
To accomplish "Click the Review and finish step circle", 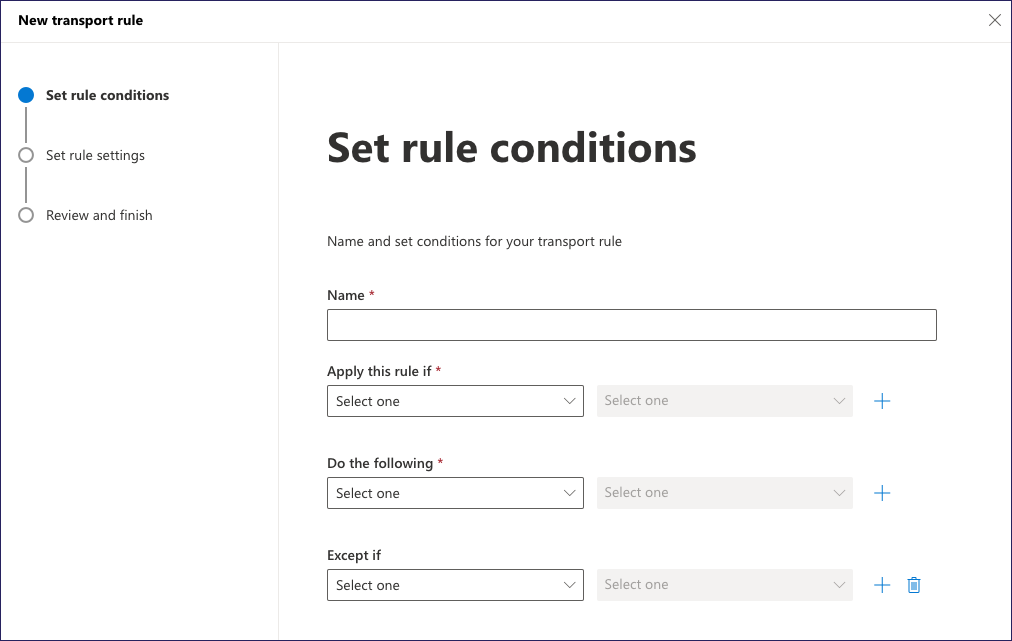I will pos(25,215).
